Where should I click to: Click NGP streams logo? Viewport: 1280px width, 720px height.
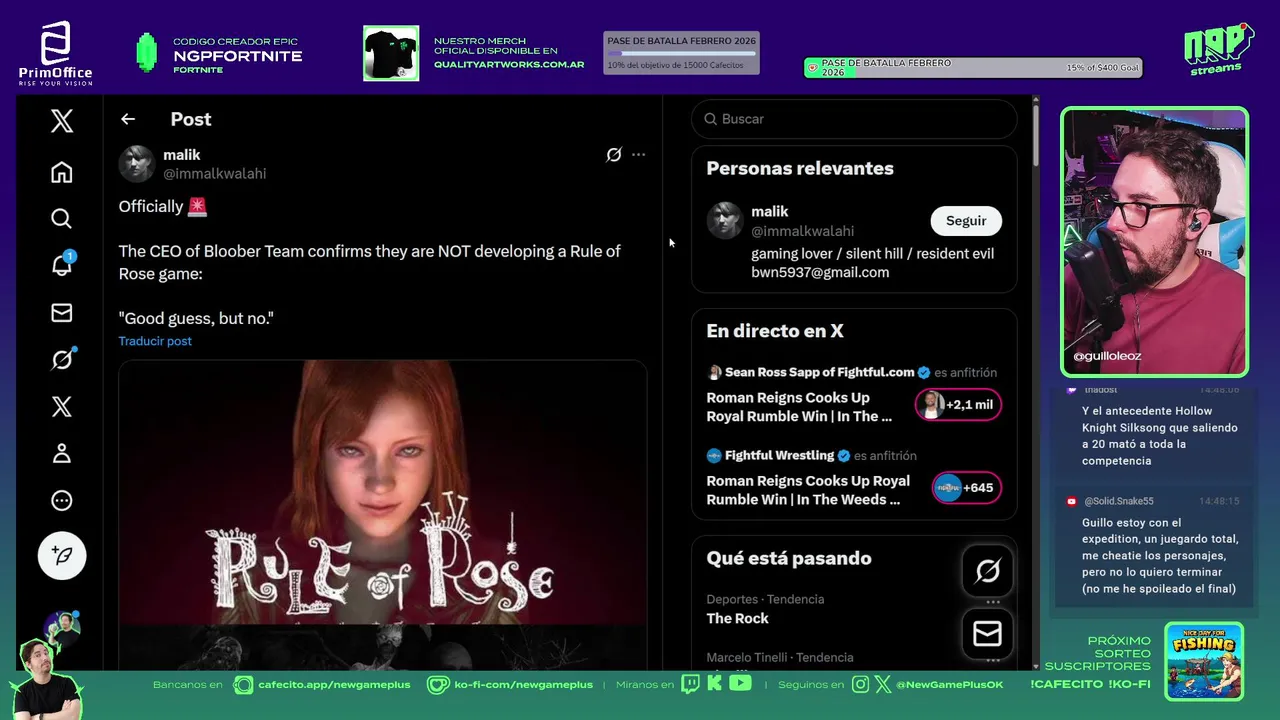pyautogui.click(x=1217, y=48)
